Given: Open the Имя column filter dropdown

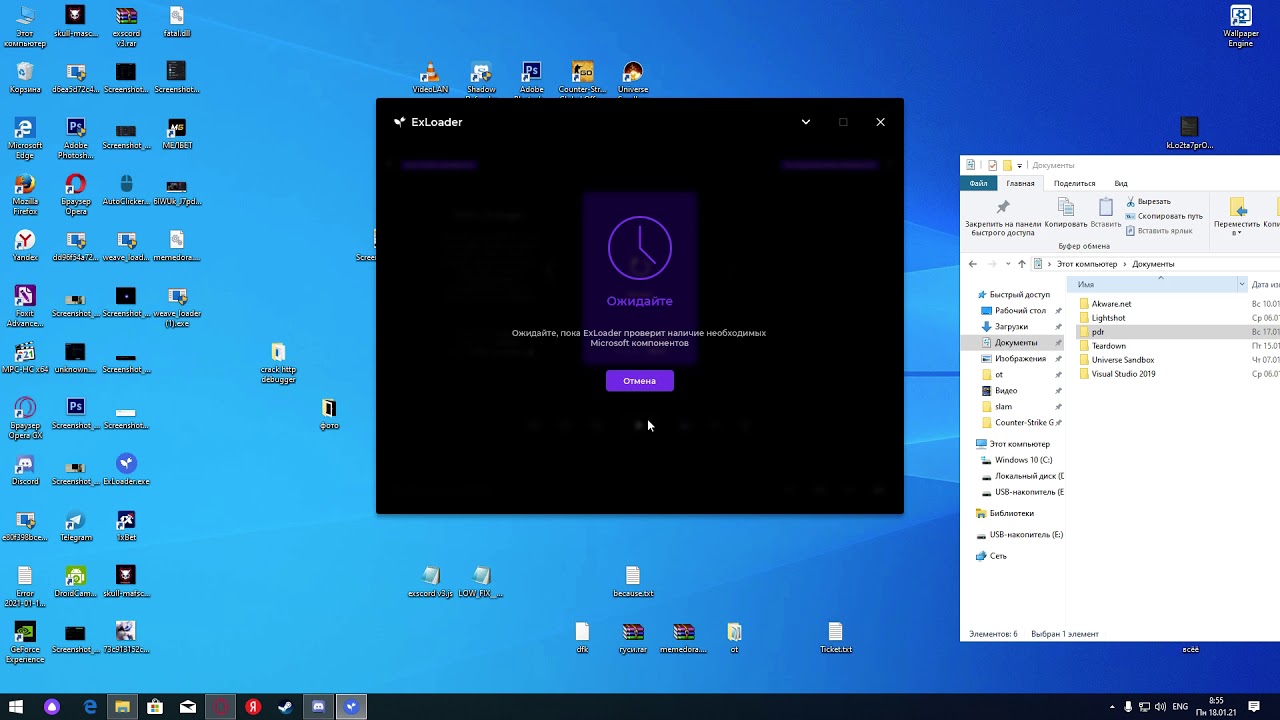Looking at the screenshot, I should click(x=1242, y=284).
